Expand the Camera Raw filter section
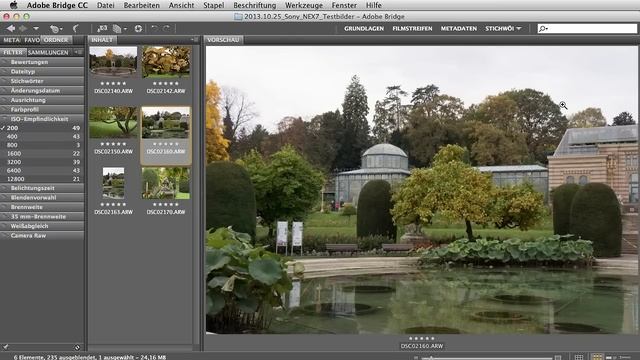Viewport: 640px width, 360px height. click(x=42, y=236)
